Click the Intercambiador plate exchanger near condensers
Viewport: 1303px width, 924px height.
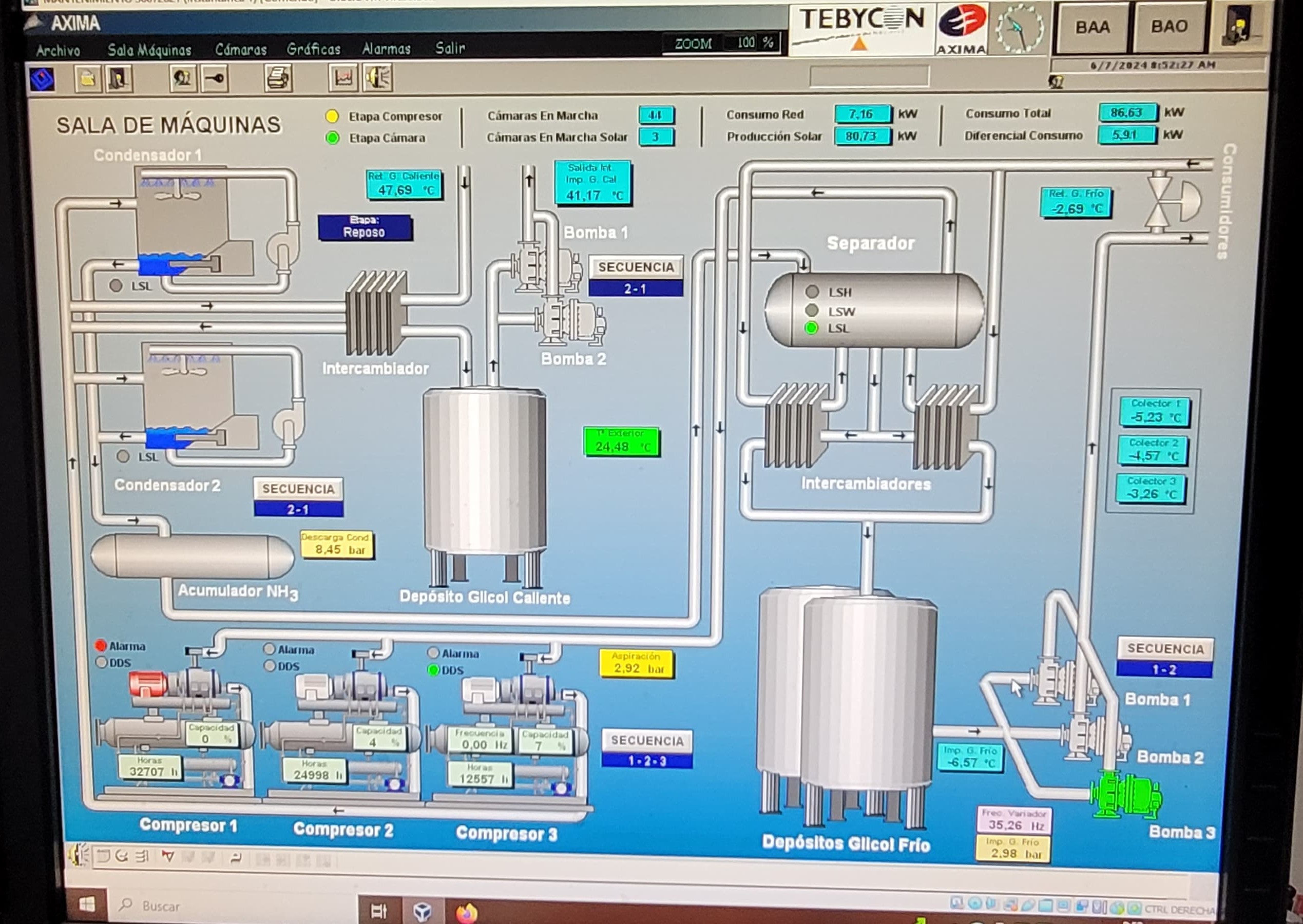coord(376,313)
